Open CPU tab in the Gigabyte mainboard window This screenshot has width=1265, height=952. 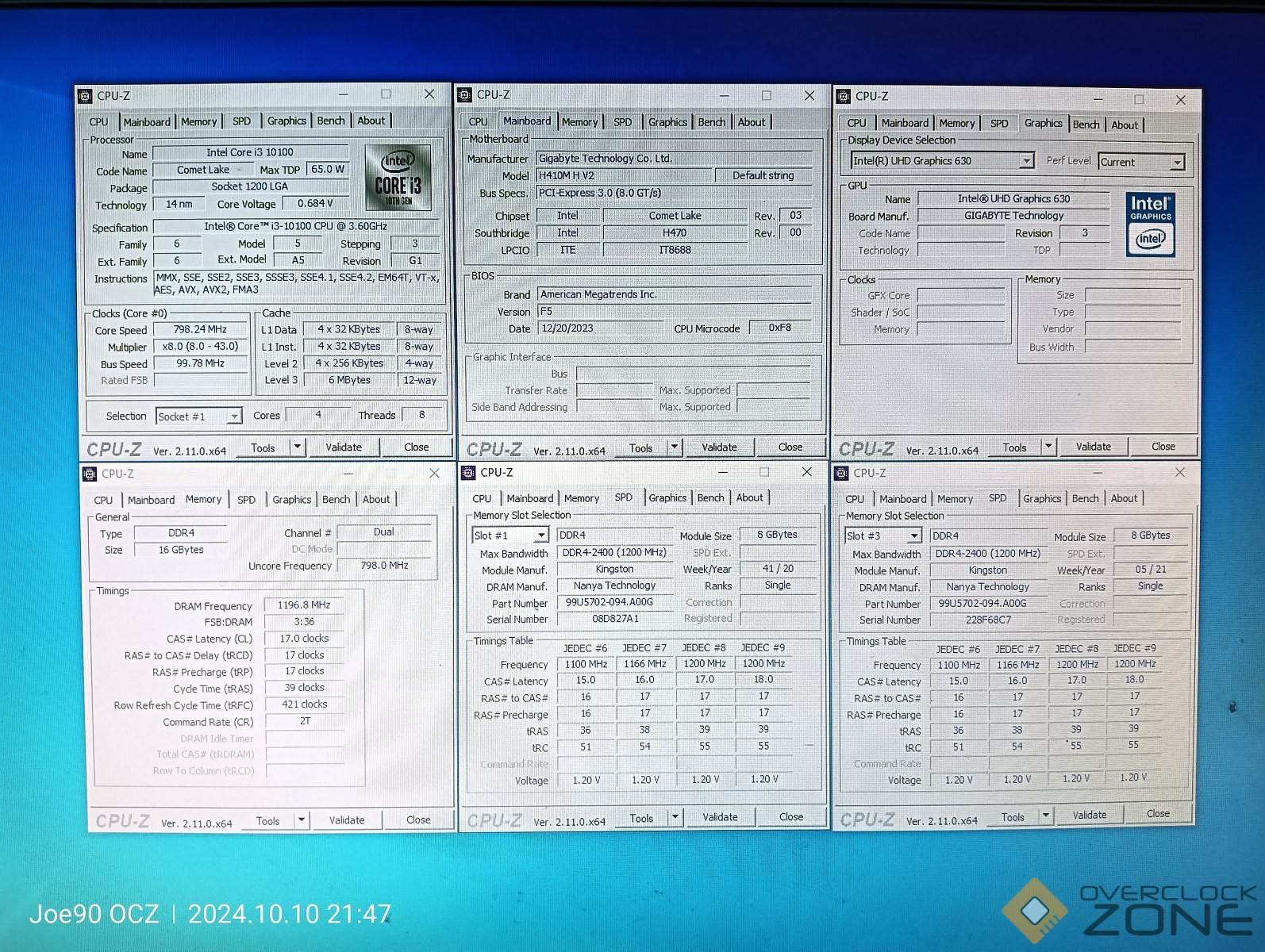coord(479,122)
